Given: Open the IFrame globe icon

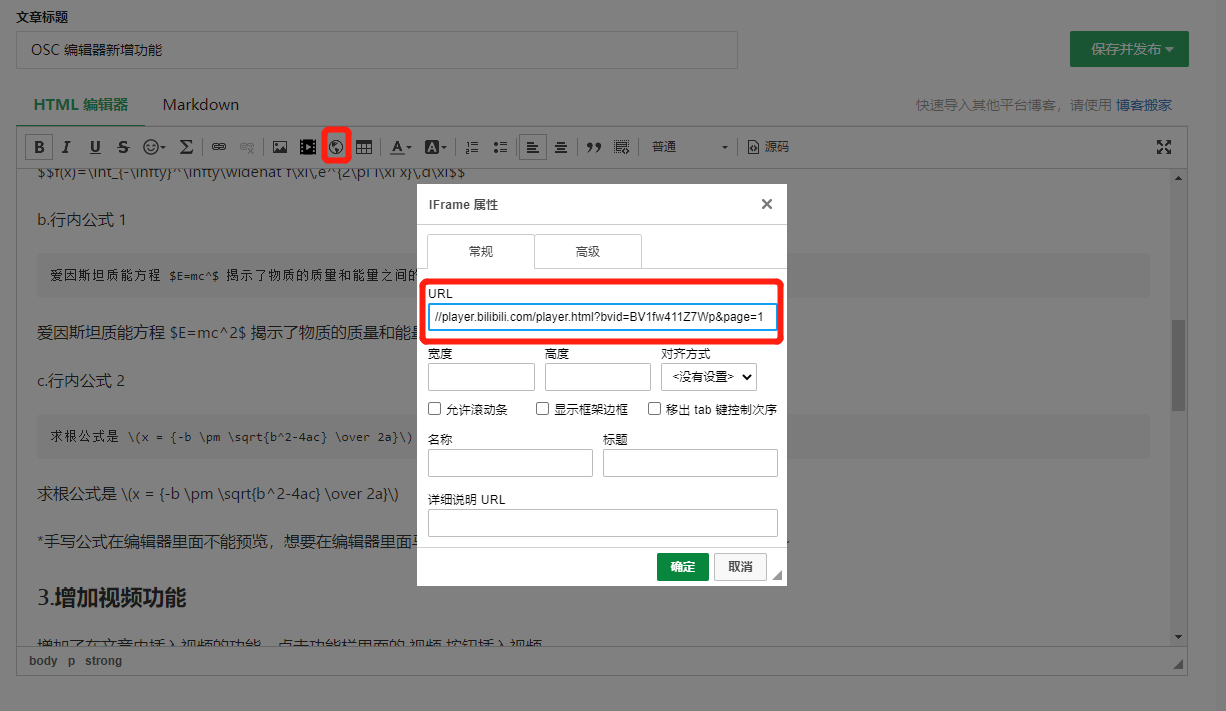Looking at the screenshot, I should (x=336, y=147).
